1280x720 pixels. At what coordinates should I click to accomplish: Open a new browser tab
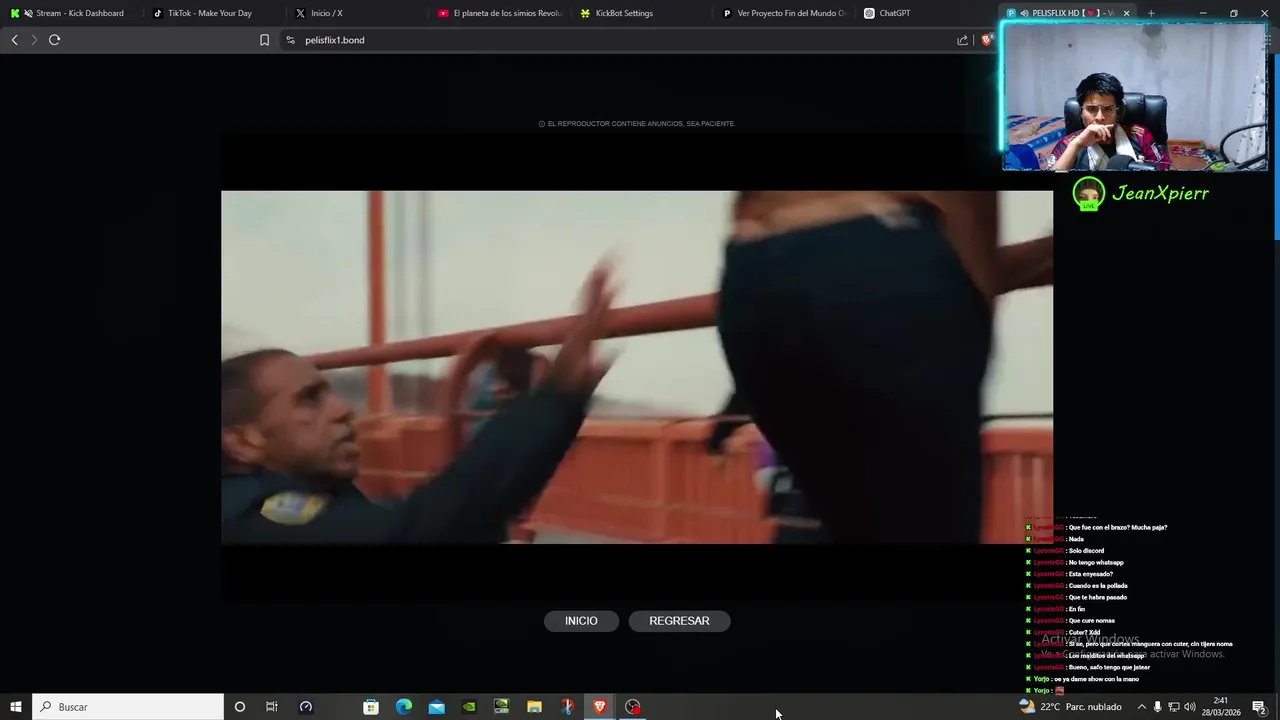click(x=1151, y=13)
